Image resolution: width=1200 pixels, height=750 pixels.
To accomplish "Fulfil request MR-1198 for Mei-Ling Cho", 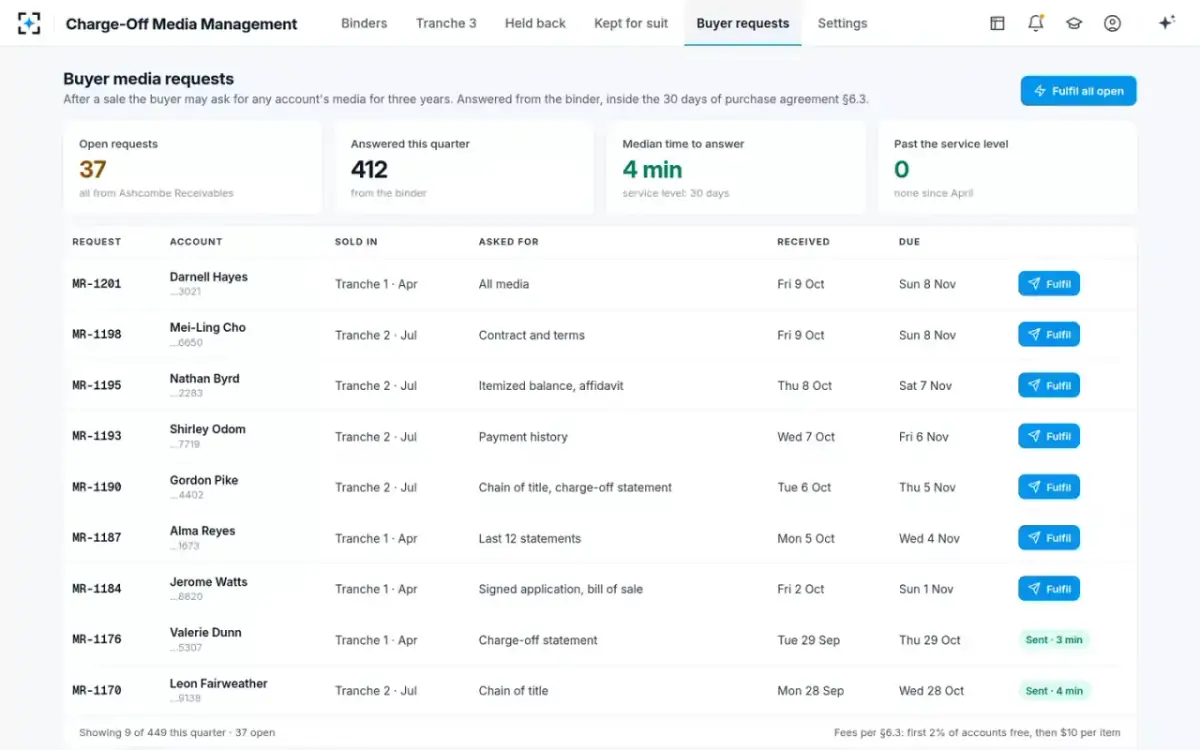I will coord(1049,335).
